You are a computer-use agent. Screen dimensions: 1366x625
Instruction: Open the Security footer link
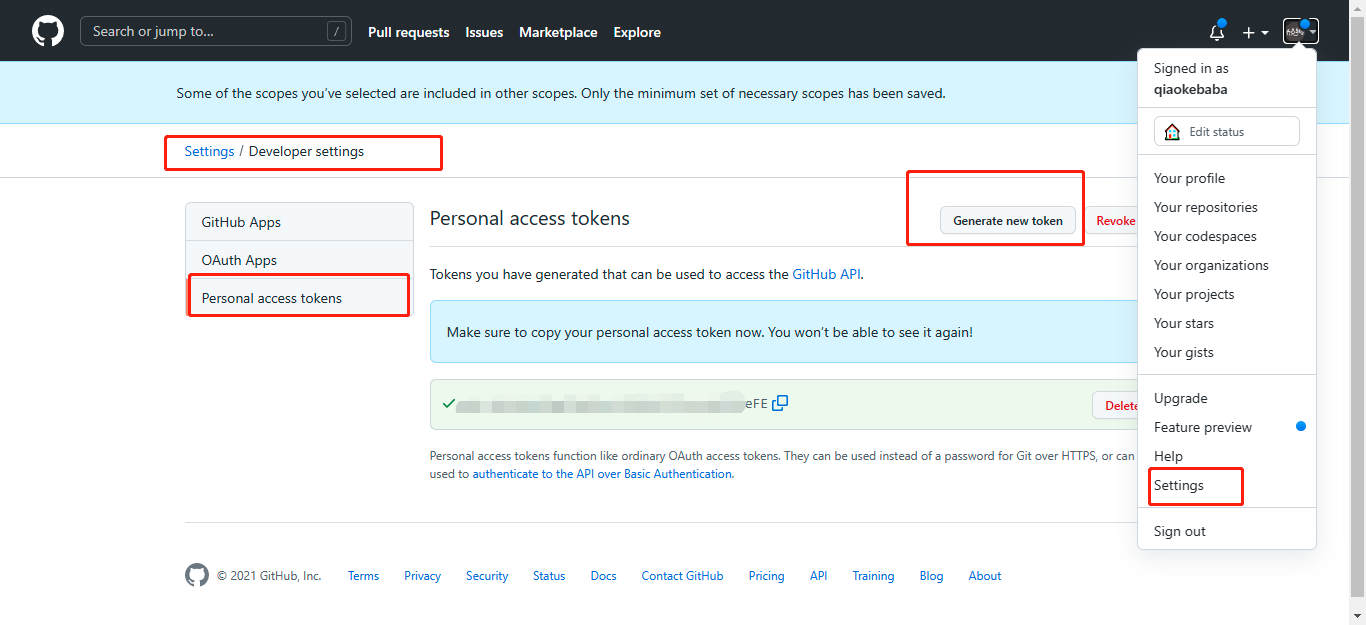click(x=487, y=576)
